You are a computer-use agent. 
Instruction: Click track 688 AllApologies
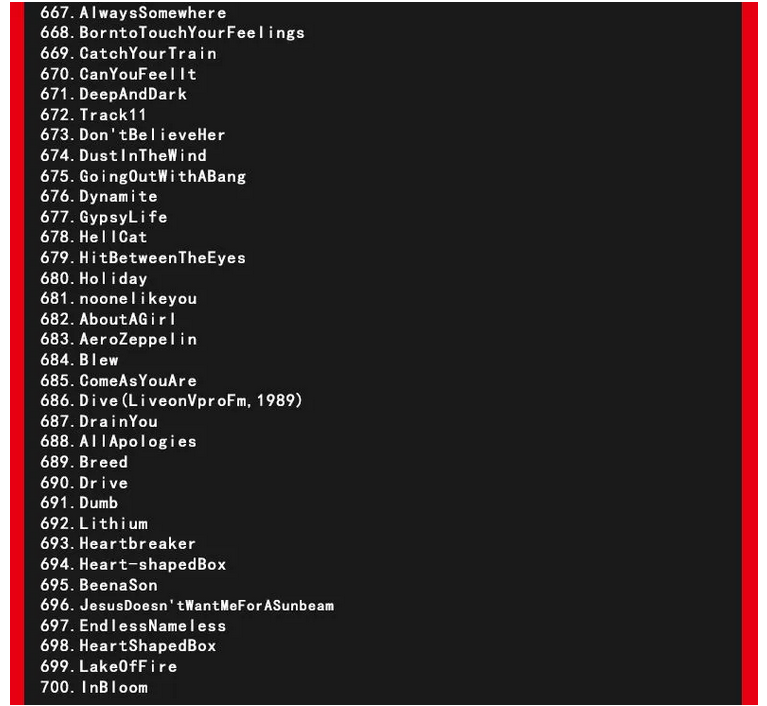click(118, 441)
